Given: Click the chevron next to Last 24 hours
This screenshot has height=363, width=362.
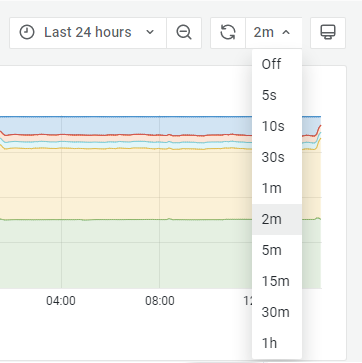Looking at the screenshot, I should coord(150,32).
